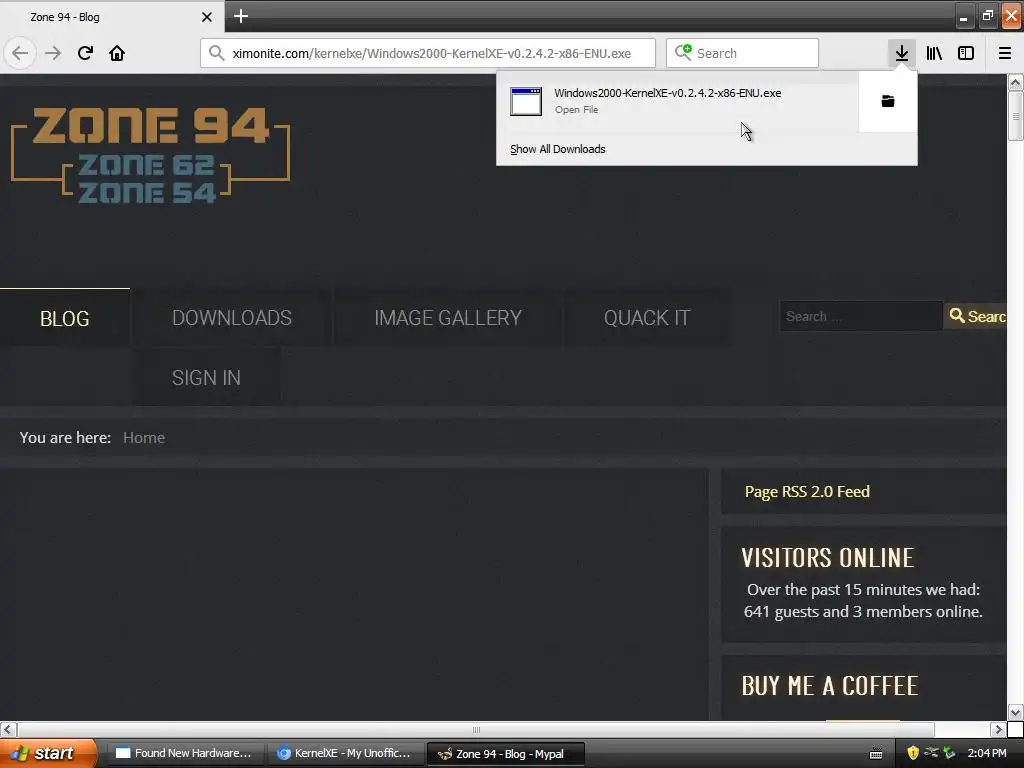Open the SIGN IN navigation item
The width and height of the screenshot is (1024, 768).
tap(206, 377)
